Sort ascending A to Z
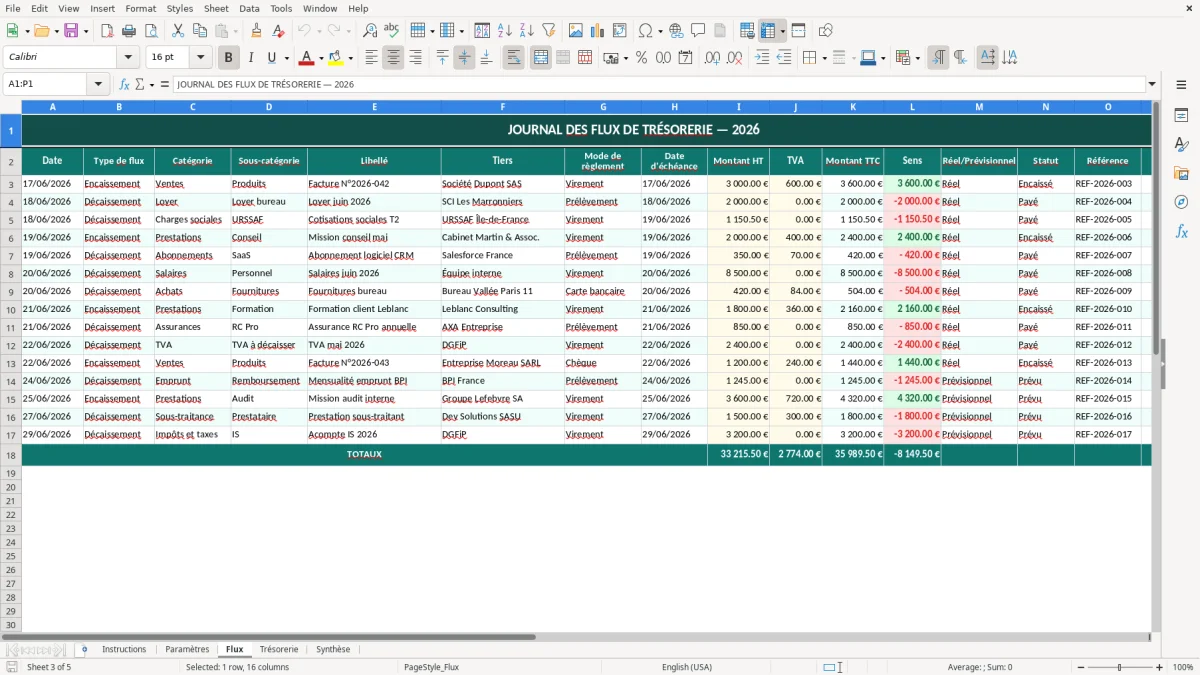 tap(504, 31)
